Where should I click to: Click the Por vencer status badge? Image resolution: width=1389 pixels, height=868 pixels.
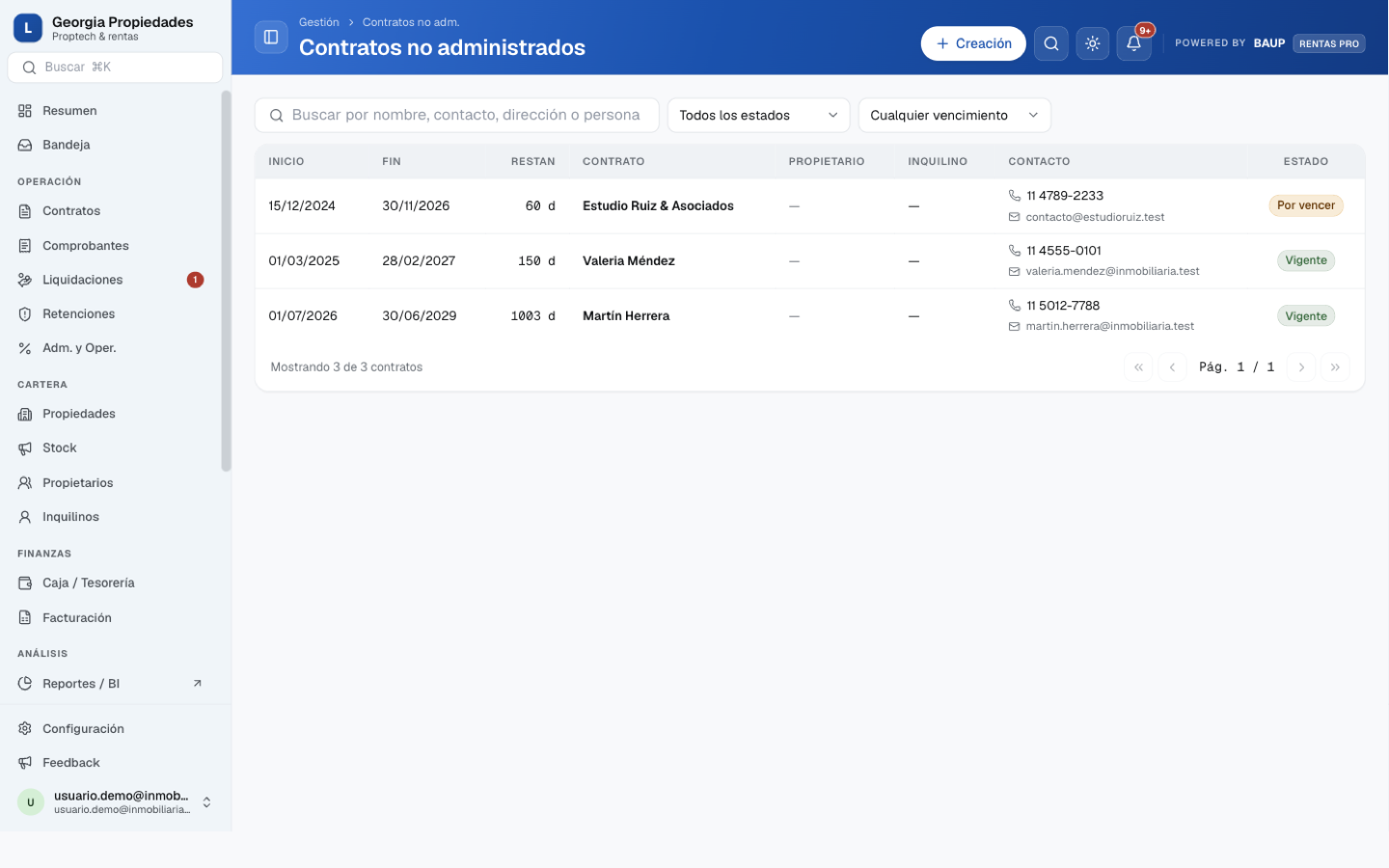pyautogui.click(x=1305, y=205)
